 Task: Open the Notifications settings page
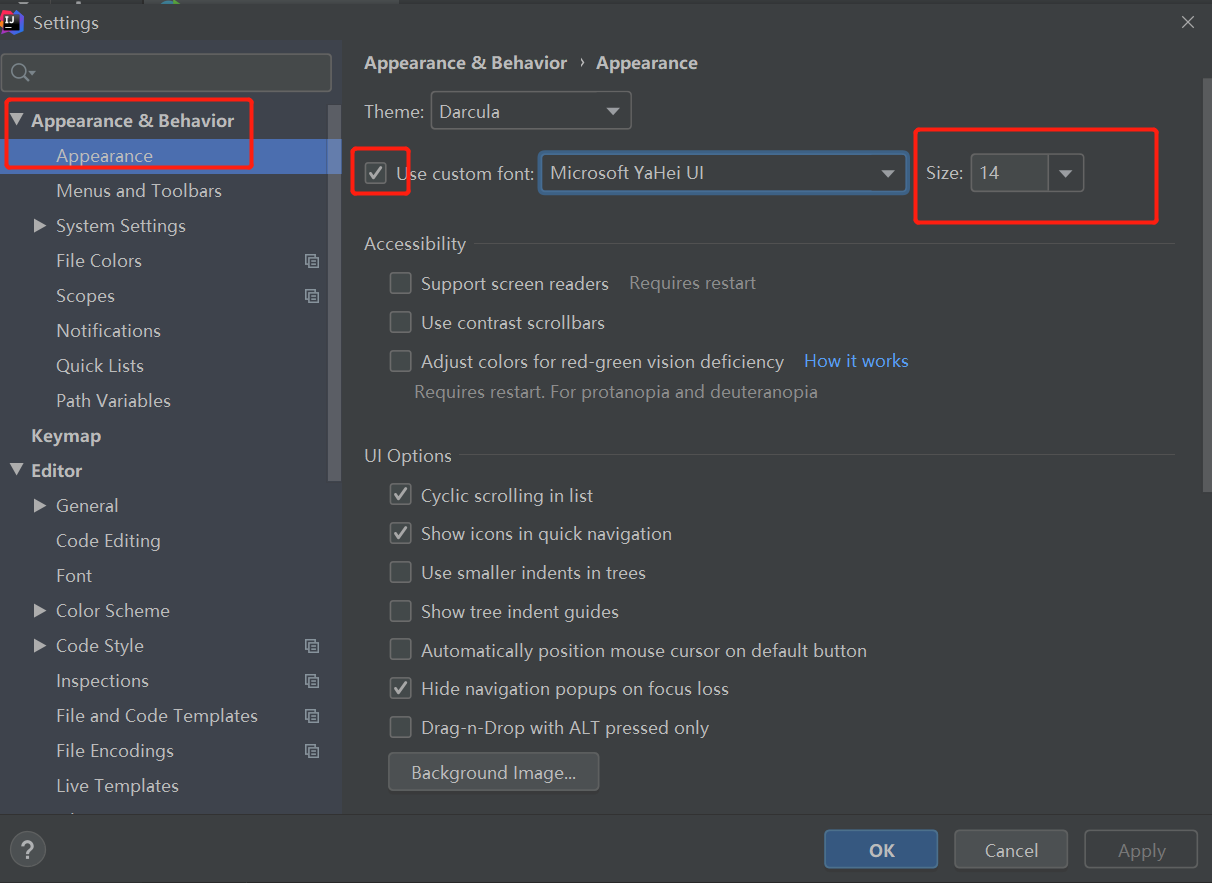[x=108, y=331]
